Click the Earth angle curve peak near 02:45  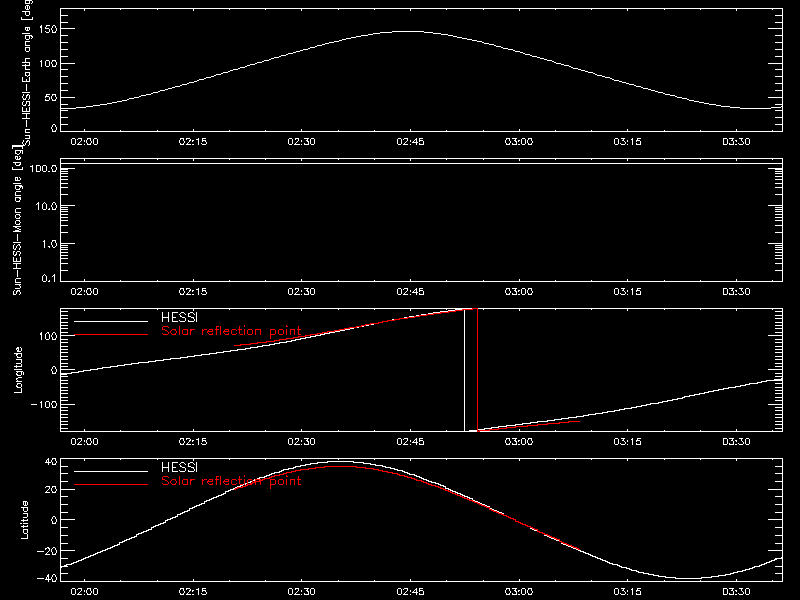point(408,32)
